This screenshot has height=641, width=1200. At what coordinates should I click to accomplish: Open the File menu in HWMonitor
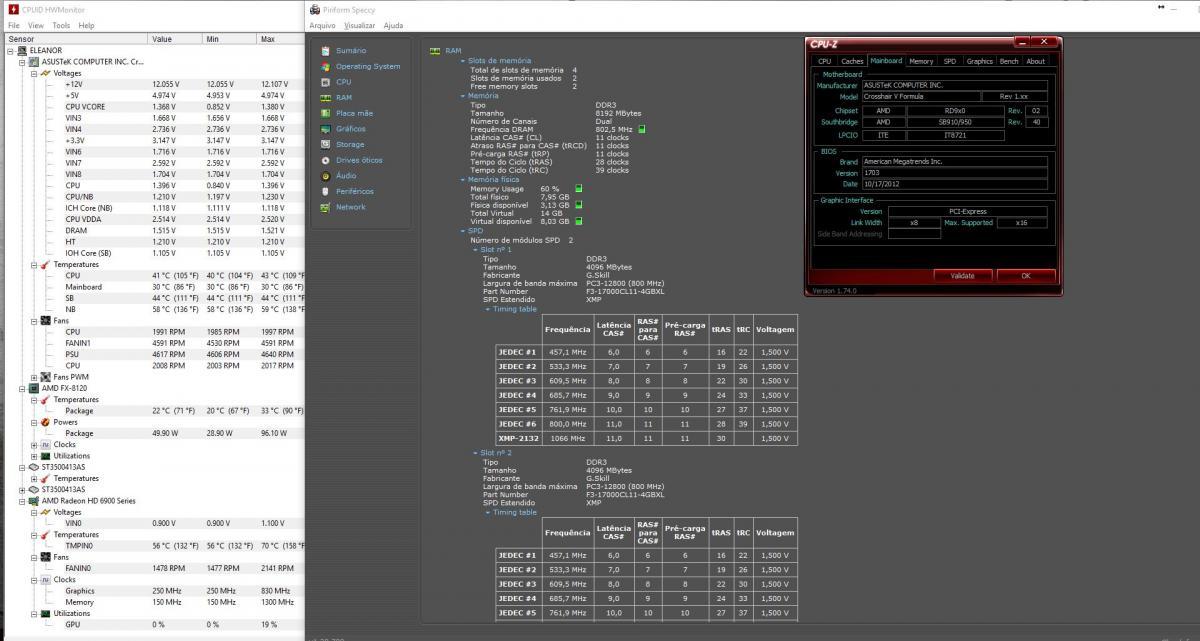click(14, 25)
